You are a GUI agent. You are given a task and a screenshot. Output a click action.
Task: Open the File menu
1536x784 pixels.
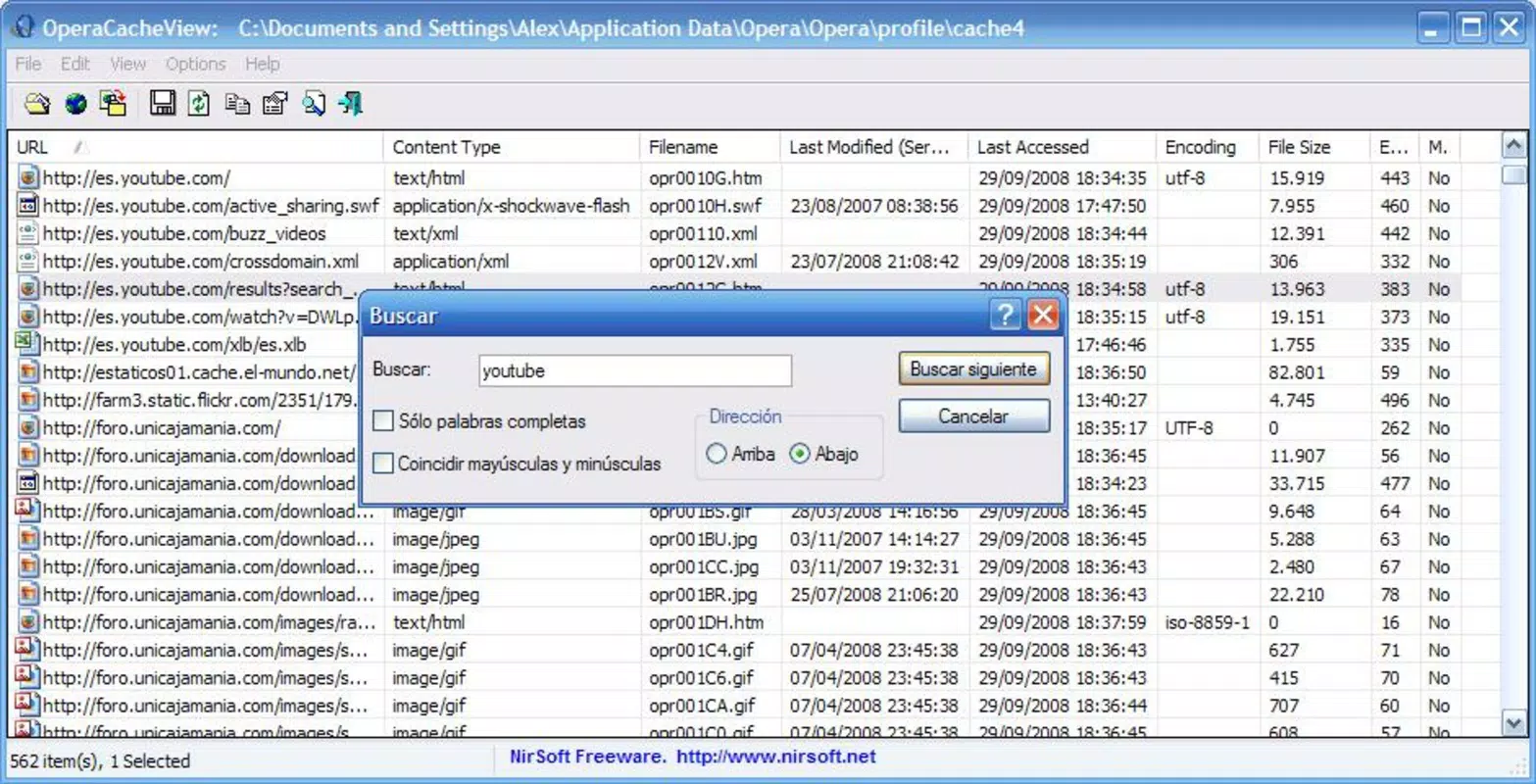(28, 64)
